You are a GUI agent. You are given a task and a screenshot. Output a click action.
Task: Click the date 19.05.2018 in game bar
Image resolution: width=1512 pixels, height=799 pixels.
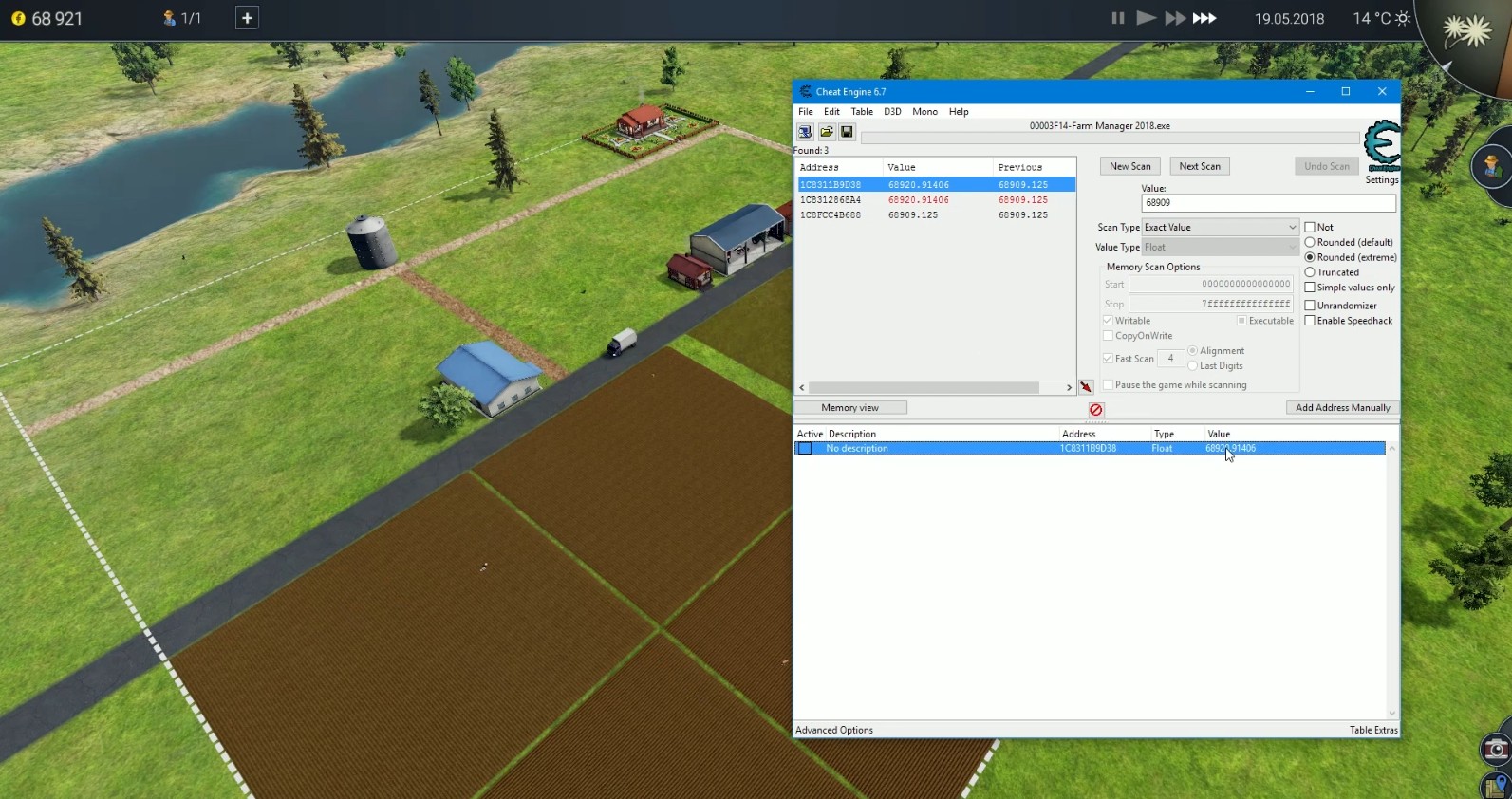point(1289,19)
